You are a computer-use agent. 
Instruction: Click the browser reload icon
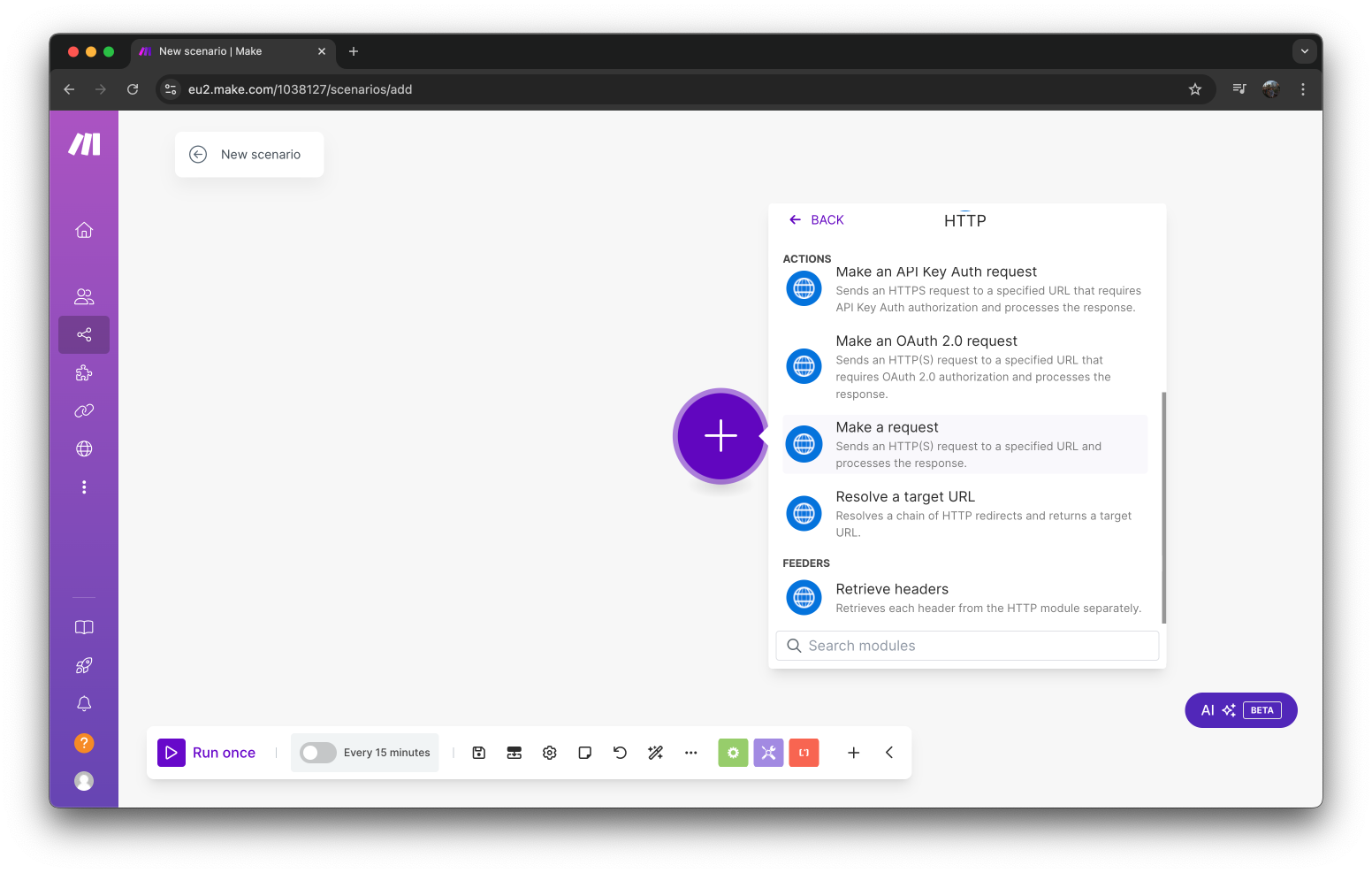coord(133,89)
